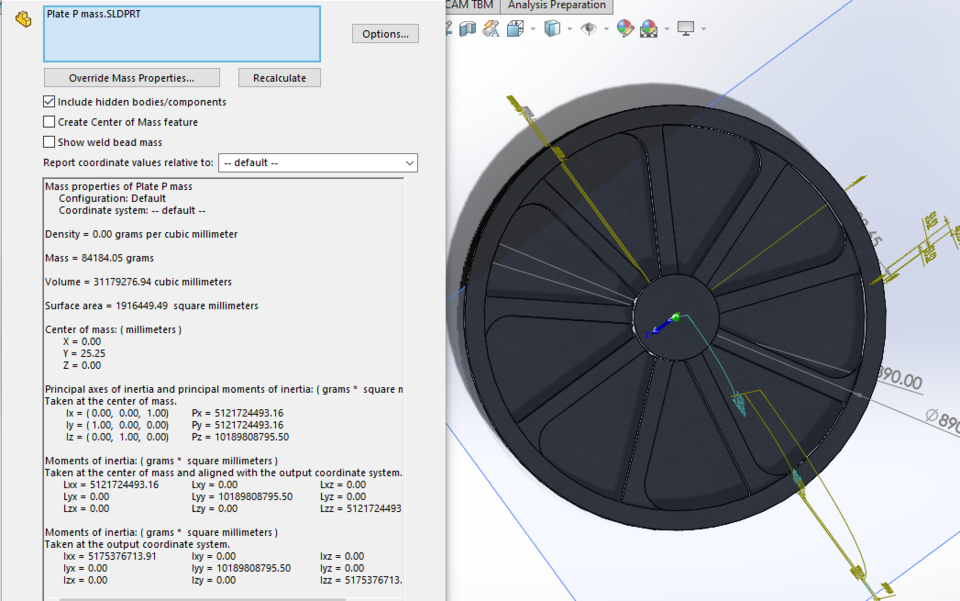Click the Dynamic Annotation Views icon
960x601 pixels.
[x=488, y=29]
